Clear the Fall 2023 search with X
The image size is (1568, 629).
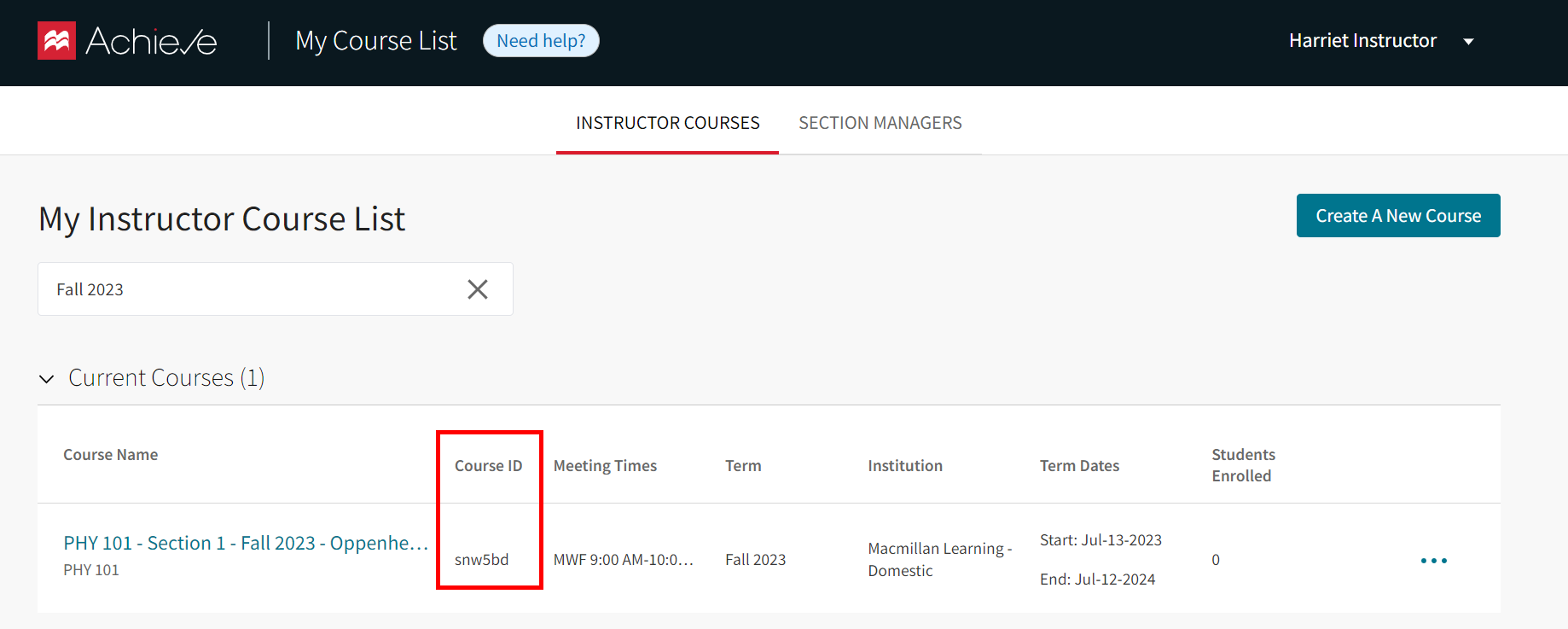point(478,289)
